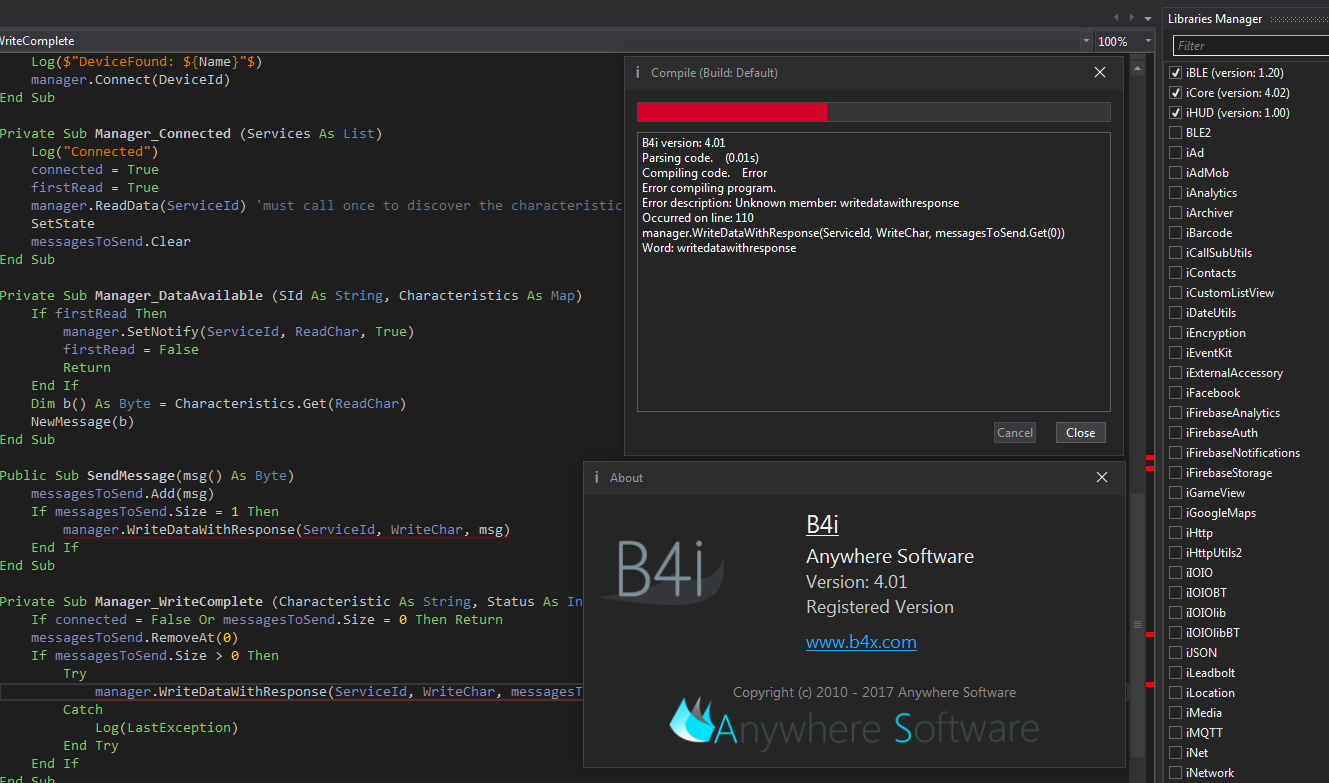This screenshot has height=783, width=1329.
Task: Place cursor on 'Log(LastException)' code line
Action: pos(166,728)
